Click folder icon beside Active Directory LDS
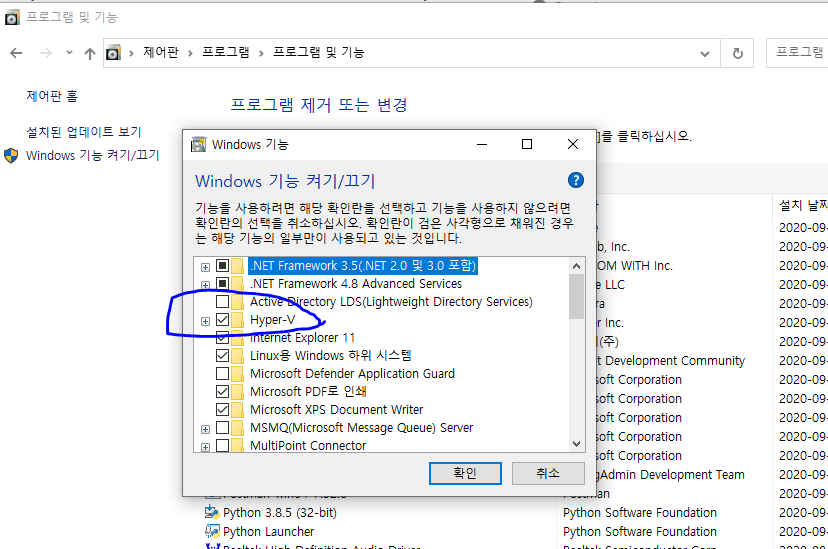The image size is (828, 549). (x=238, y=301)
